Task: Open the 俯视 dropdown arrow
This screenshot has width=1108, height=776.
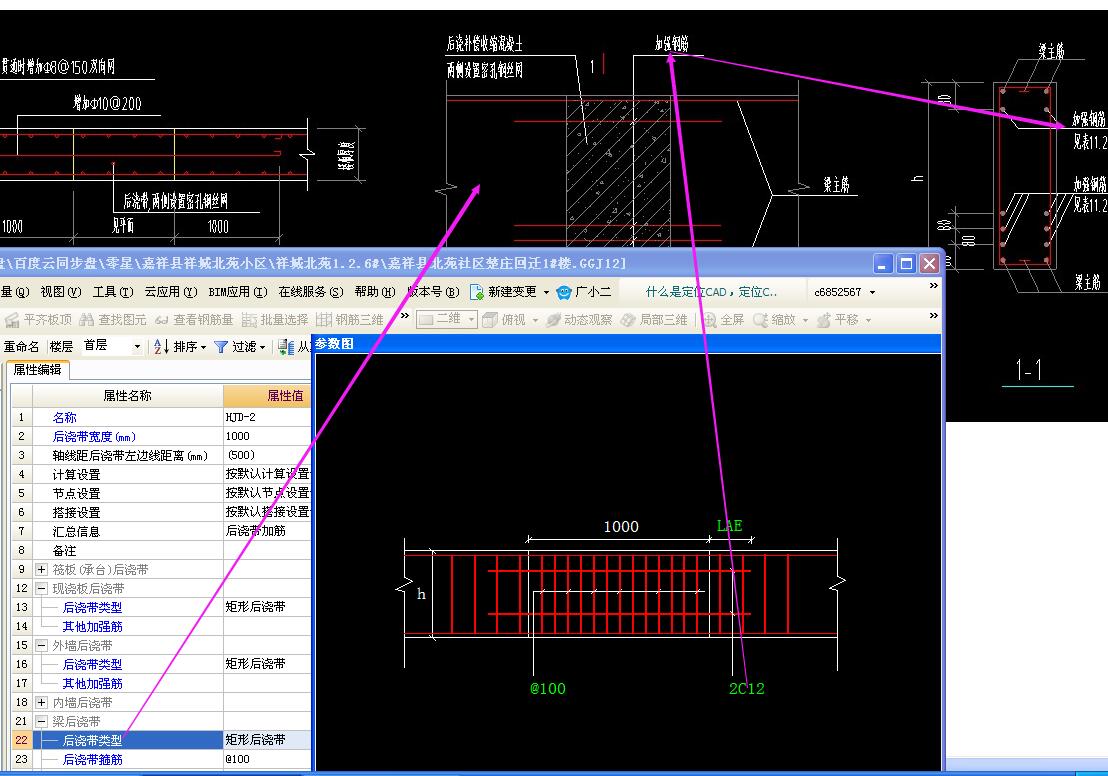Action: 535,320
